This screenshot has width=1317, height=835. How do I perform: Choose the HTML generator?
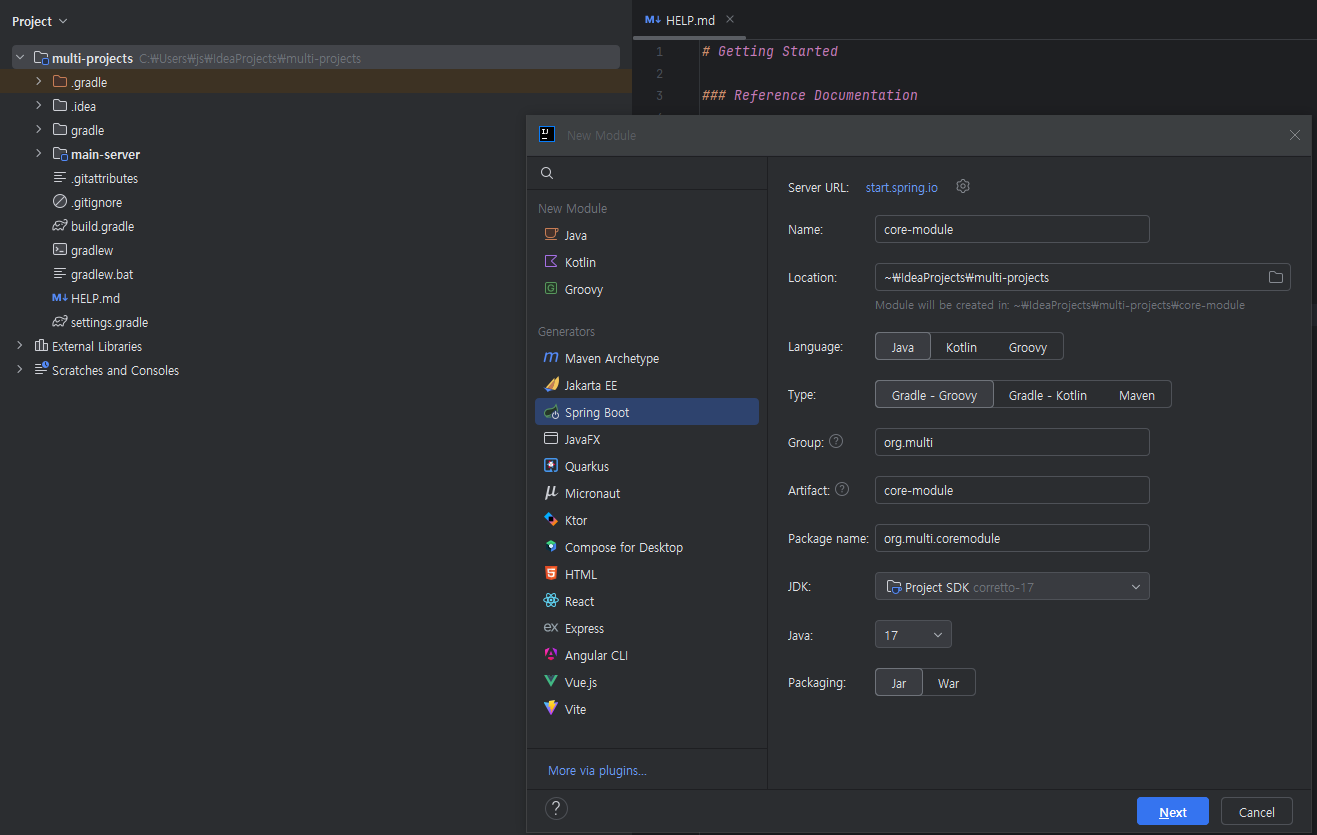pyautogui.click(x=647, y=574)
